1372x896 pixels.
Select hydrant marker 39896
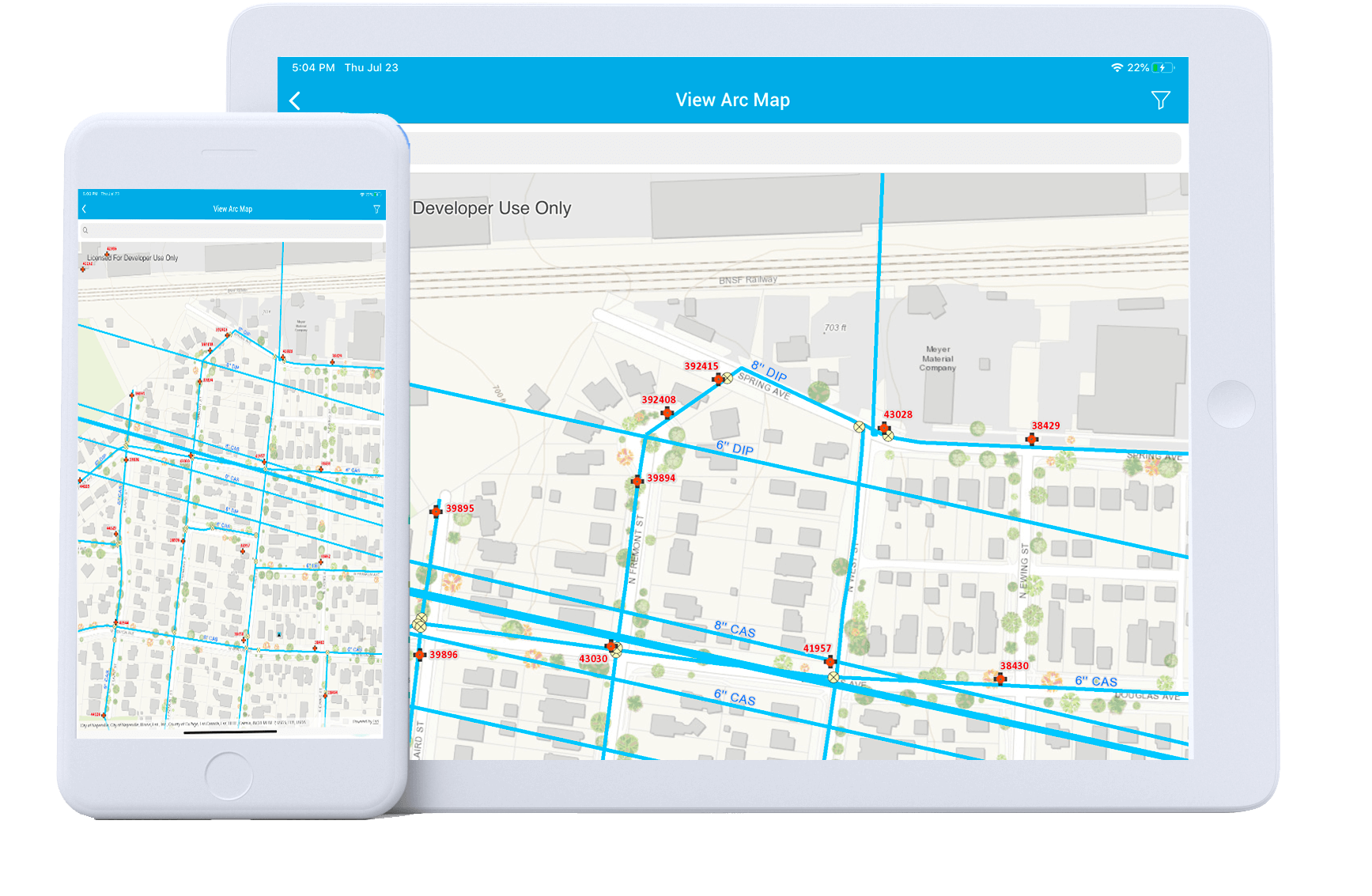(x=420, y=655)
